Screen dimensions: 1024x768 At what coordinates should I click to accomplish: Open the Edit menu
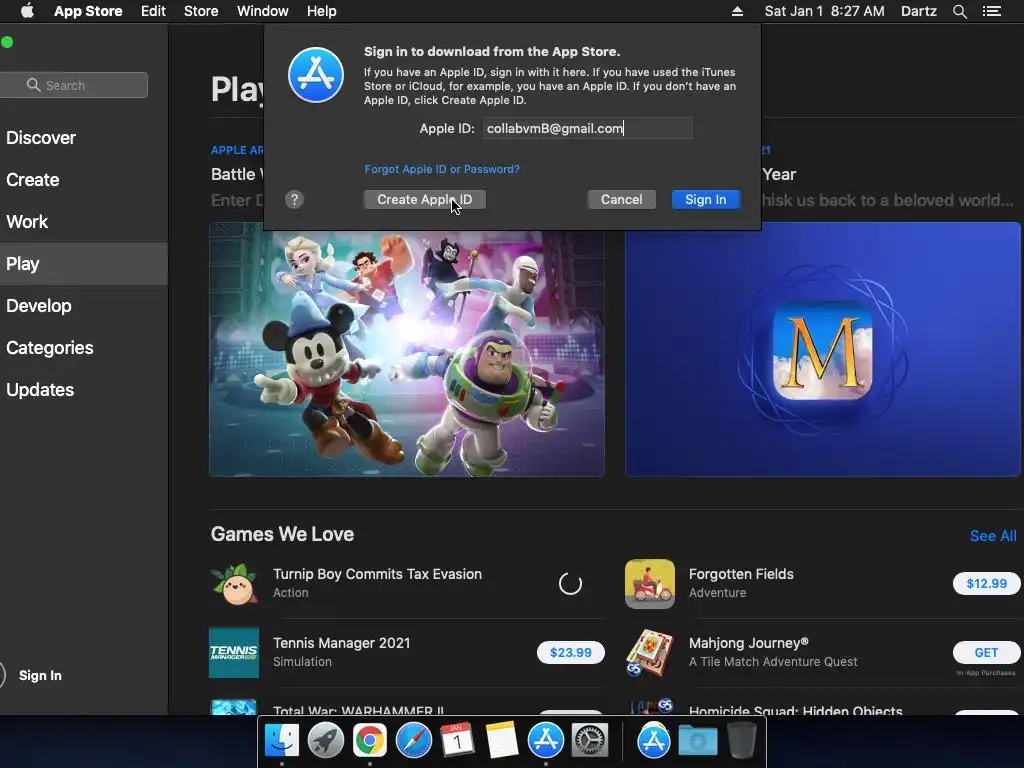[153, 11]
